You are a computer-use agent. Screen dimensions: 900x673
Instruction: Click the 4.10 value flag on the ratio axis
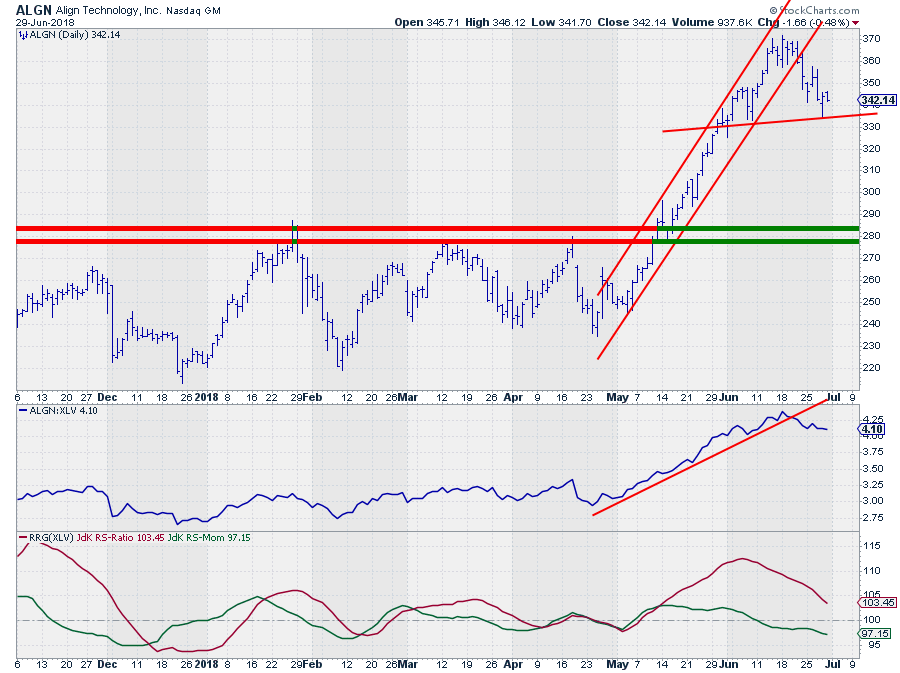click(872, 429)
